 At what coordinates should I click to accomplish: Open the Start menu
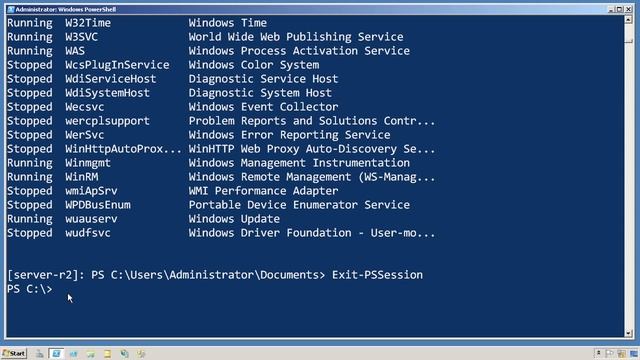coord(14,353)
